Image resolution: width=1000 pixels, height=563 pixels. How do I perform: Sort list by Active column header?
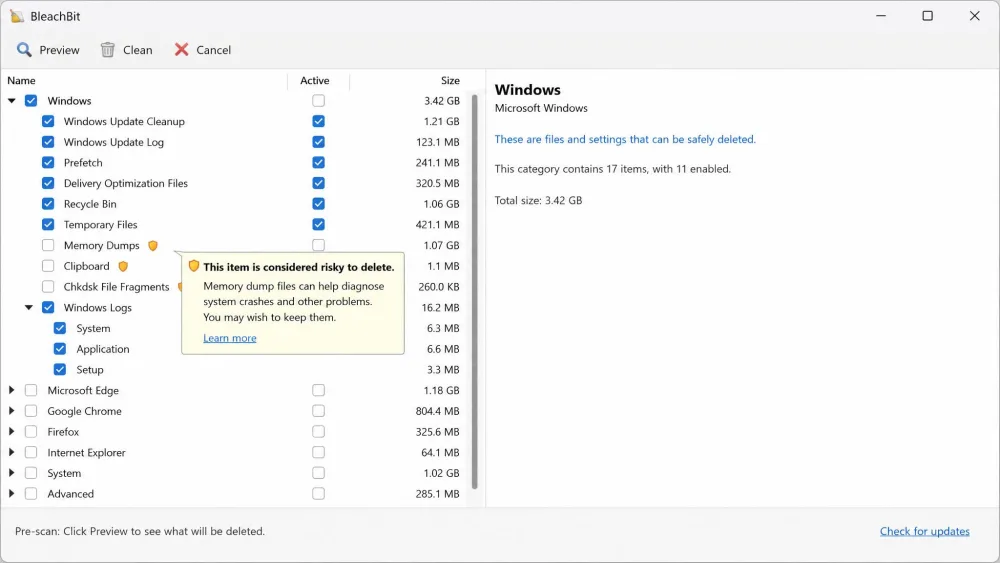click(314, 80)
